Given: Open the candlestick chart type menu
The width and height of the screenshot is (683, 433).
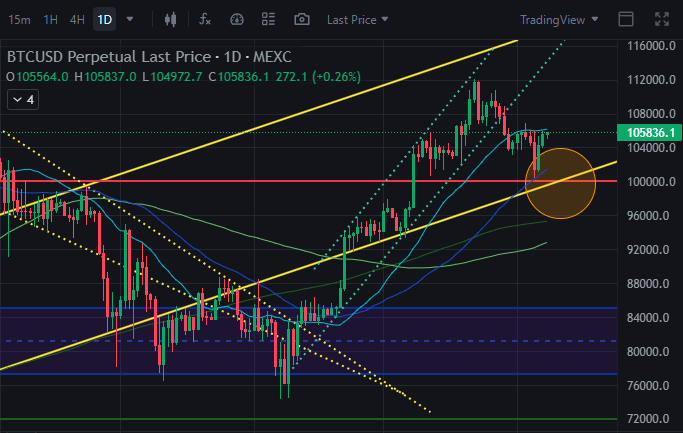Looking at the screenshot, I should point(170,19).
